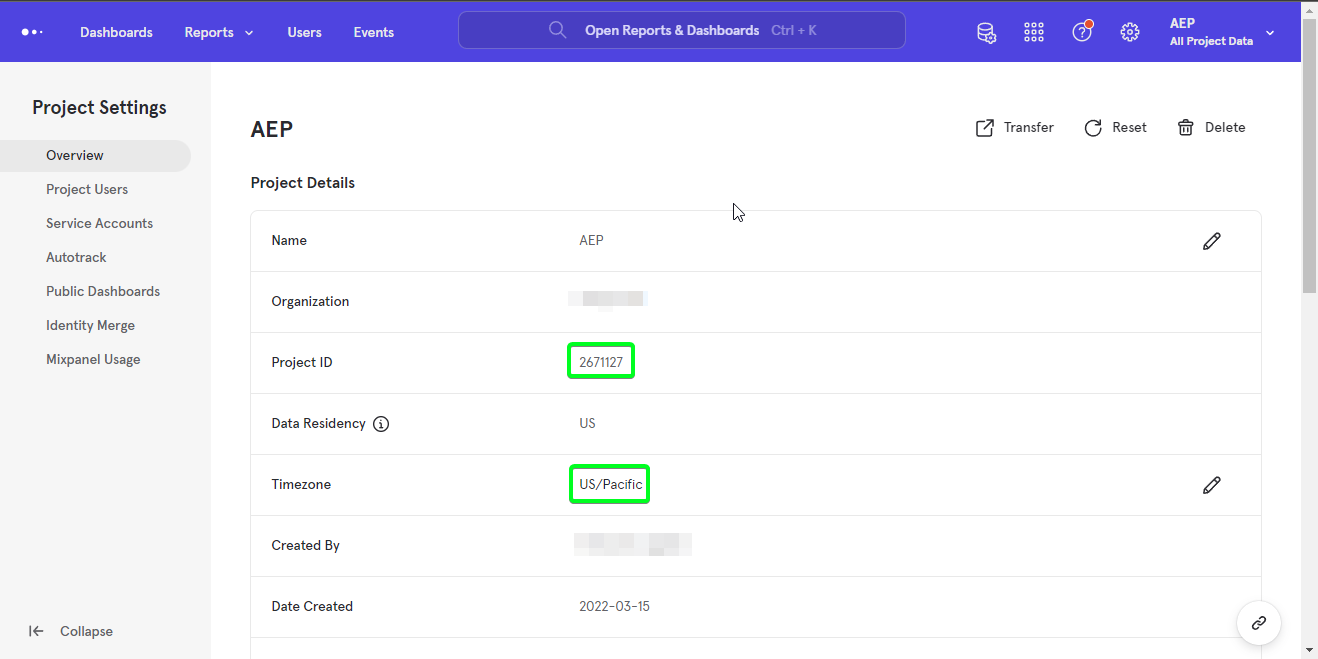Open Mixpanel Usage settings
Image resolution: width=1318 pixels, height=659 pixels.
click(x=93, y=360)
